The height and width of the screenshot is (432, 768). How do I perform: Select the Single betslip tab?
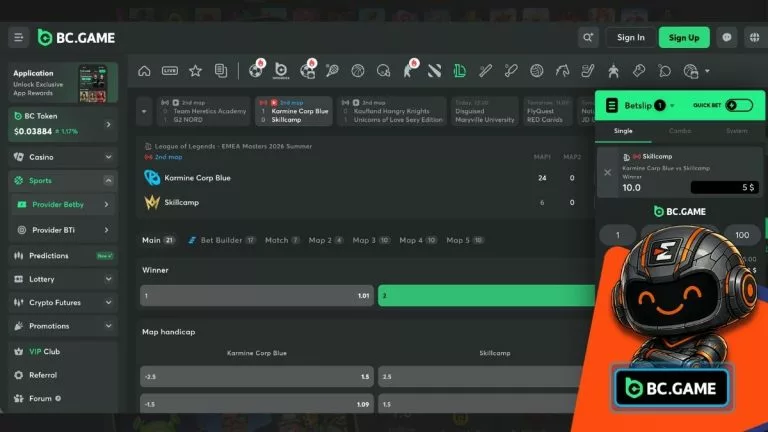(x=623, y=131)
